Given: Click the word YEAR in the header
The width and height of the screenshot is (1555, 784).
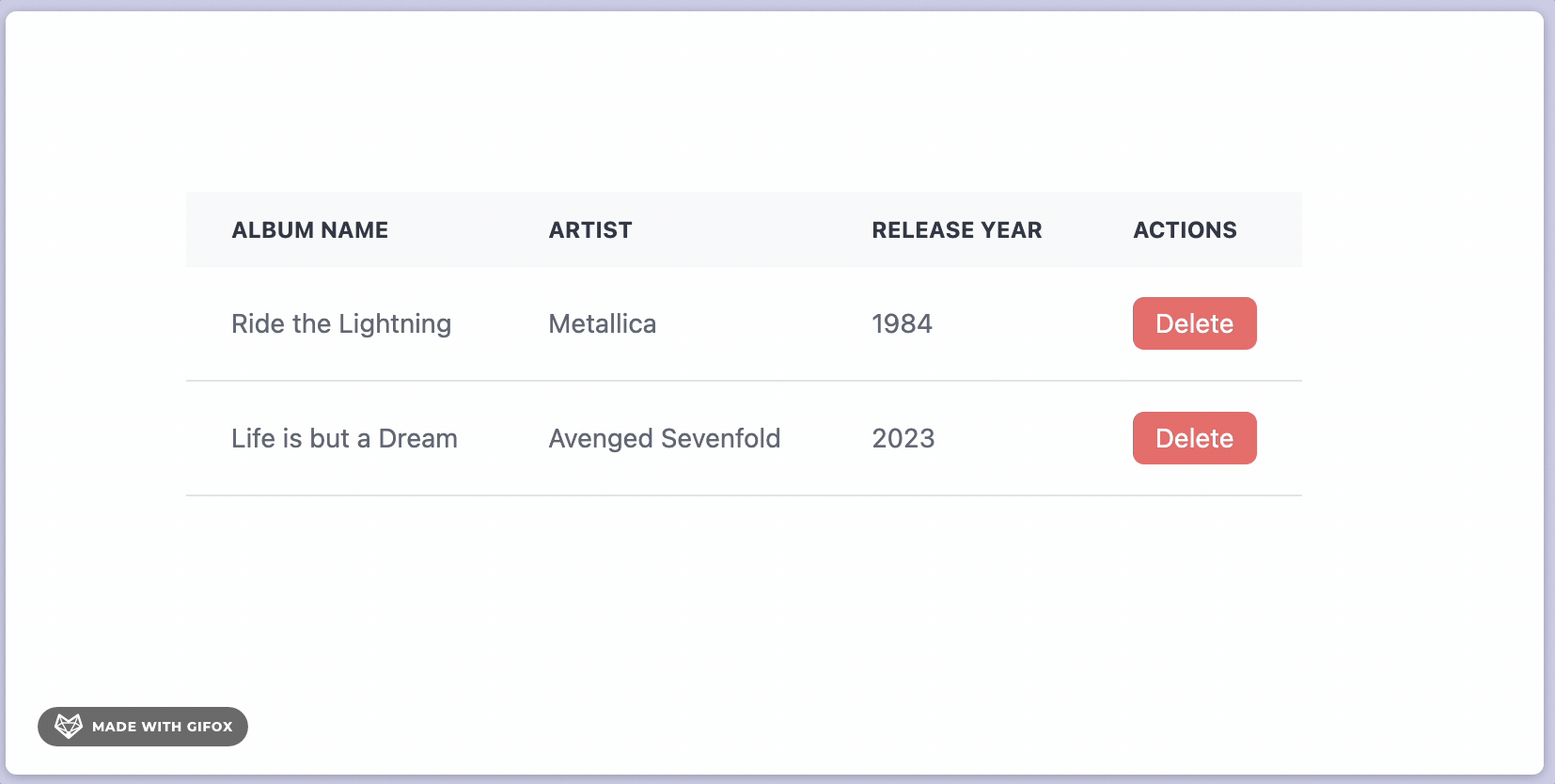Looking at the screenshot, I should pos(1011,230).
